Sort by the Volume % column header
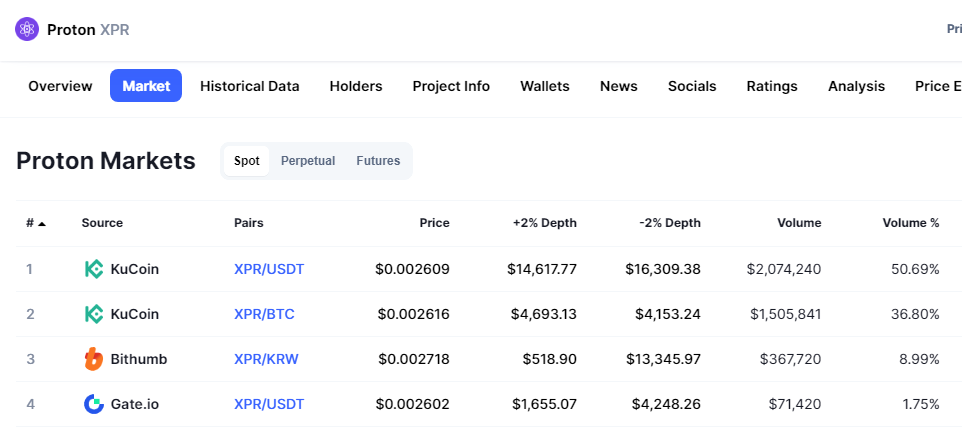962x431 pixels. [x=911, y=223]
